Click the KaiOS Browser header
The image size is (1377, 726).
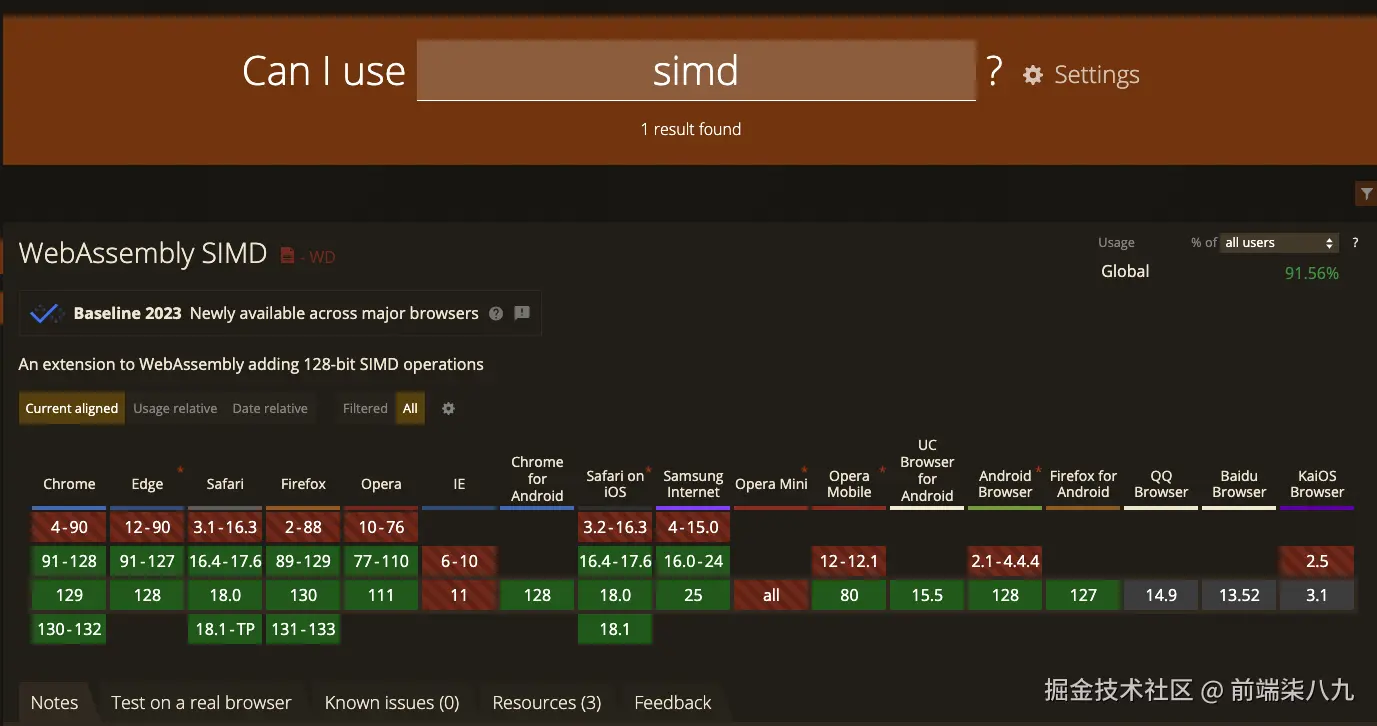(1317, 484)
